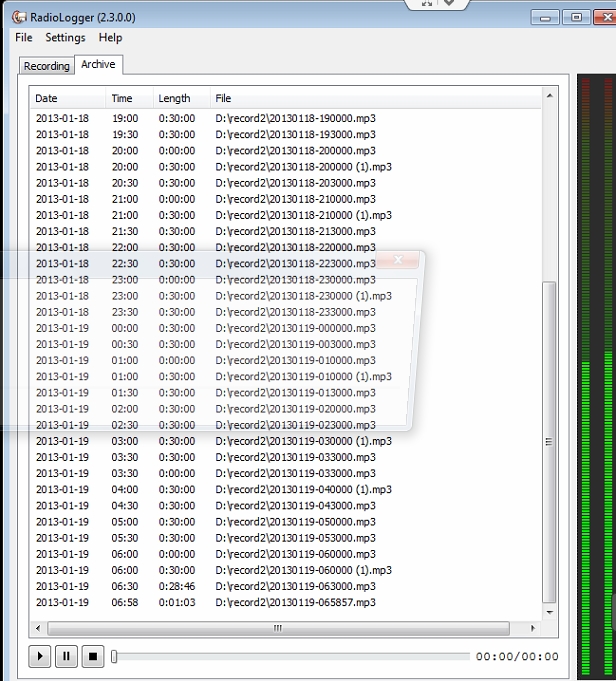Open the Settings menu
The height and width of the screenshot is (681, 616).
65,38
